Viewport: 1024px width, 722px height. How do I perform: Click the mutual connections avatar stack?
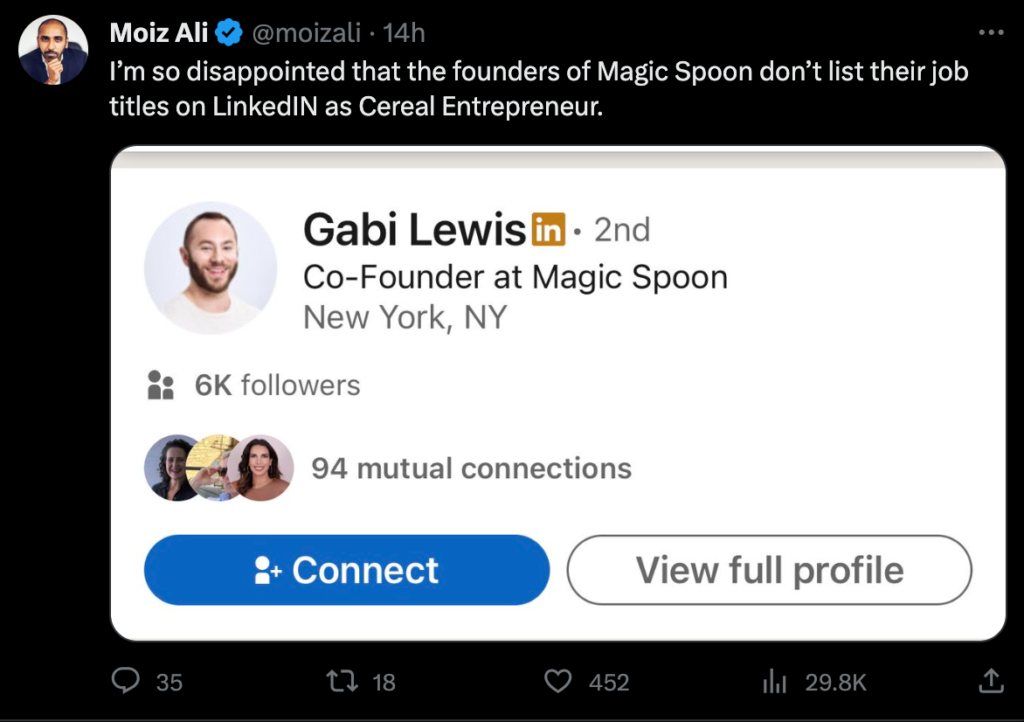click(219, 468)
